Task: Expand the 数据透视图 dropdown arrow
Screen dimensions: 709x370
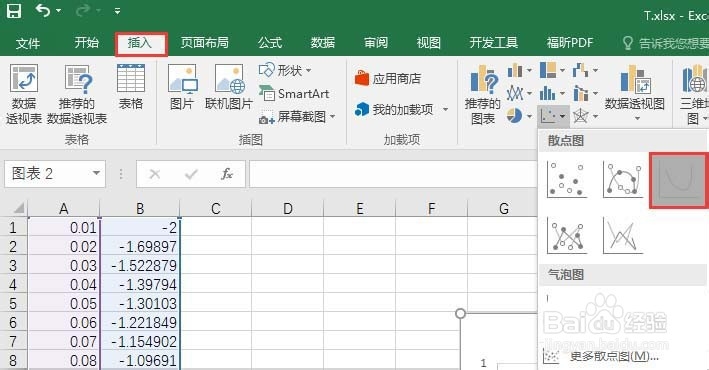Action: click(637, 119)
